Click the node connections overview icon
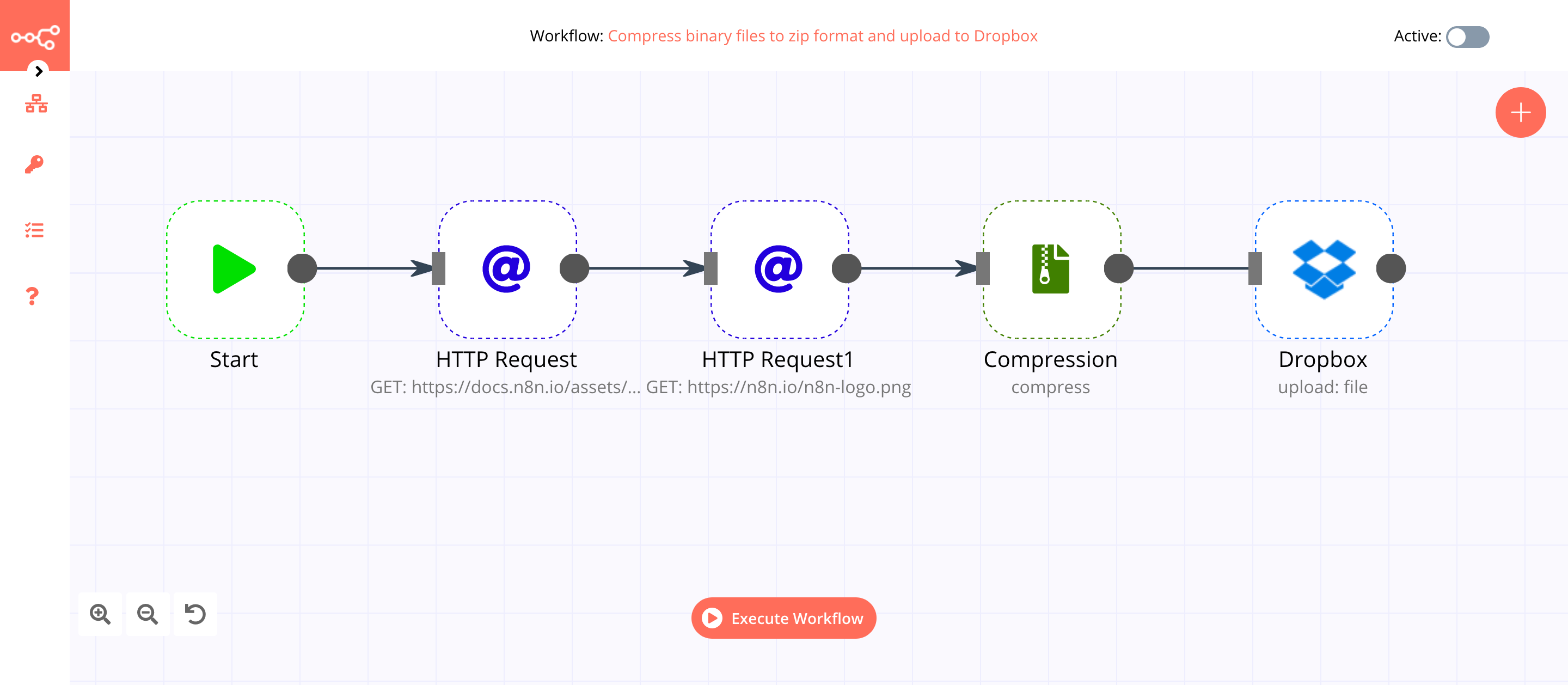1568x685 pixels. click(35, 104)
